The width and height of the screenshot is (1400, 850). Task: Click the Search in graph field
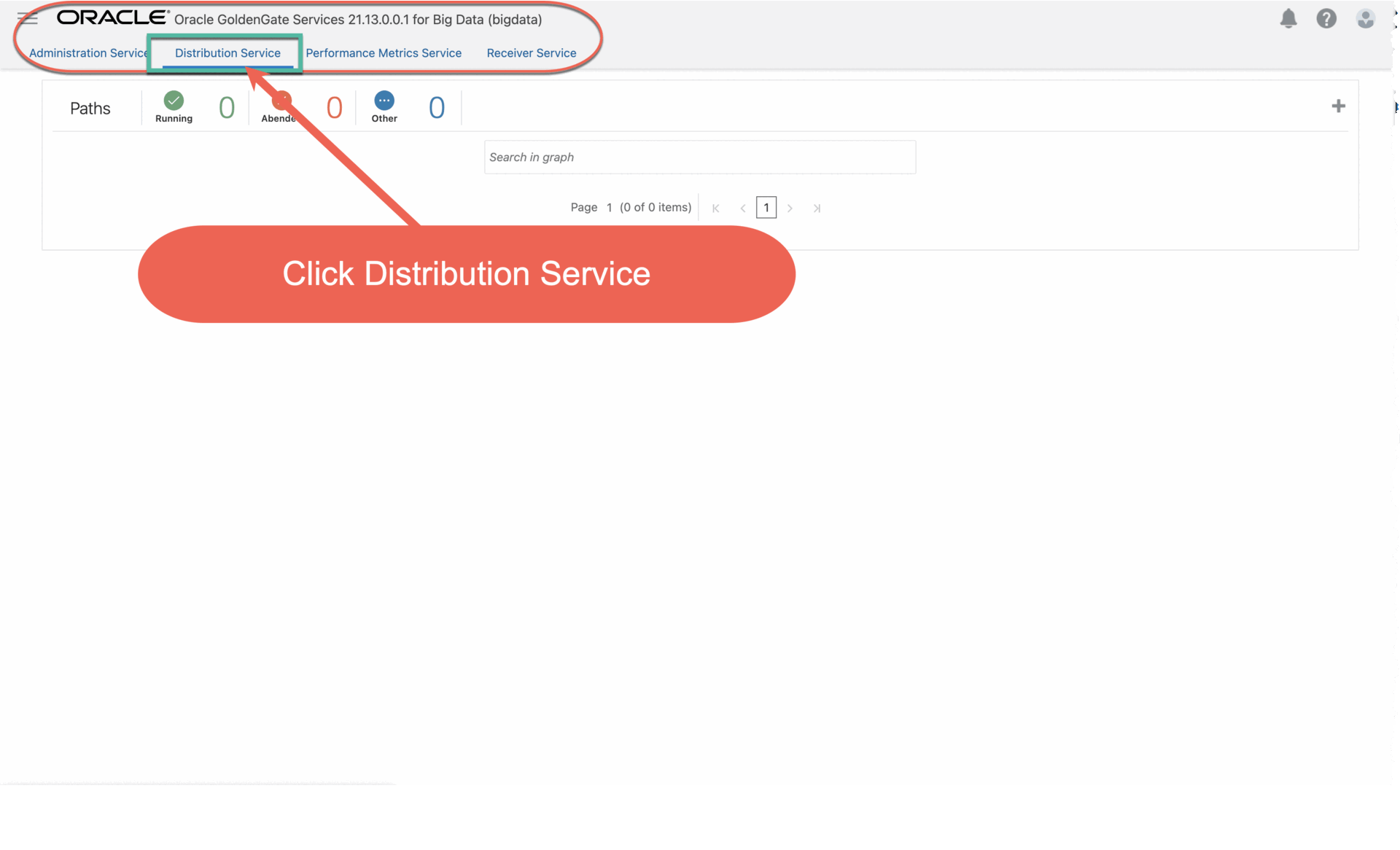pos(699,157)
